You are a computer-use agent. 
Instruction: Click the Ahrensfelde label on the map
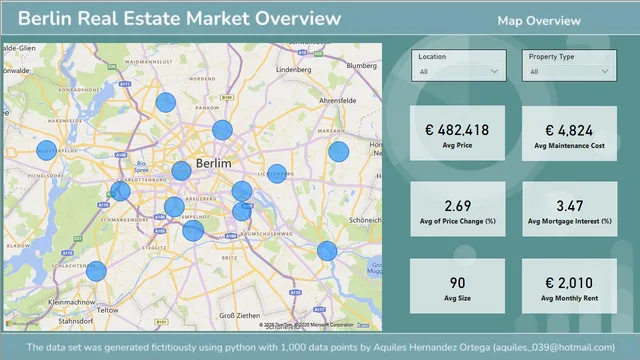click(338, 100)
